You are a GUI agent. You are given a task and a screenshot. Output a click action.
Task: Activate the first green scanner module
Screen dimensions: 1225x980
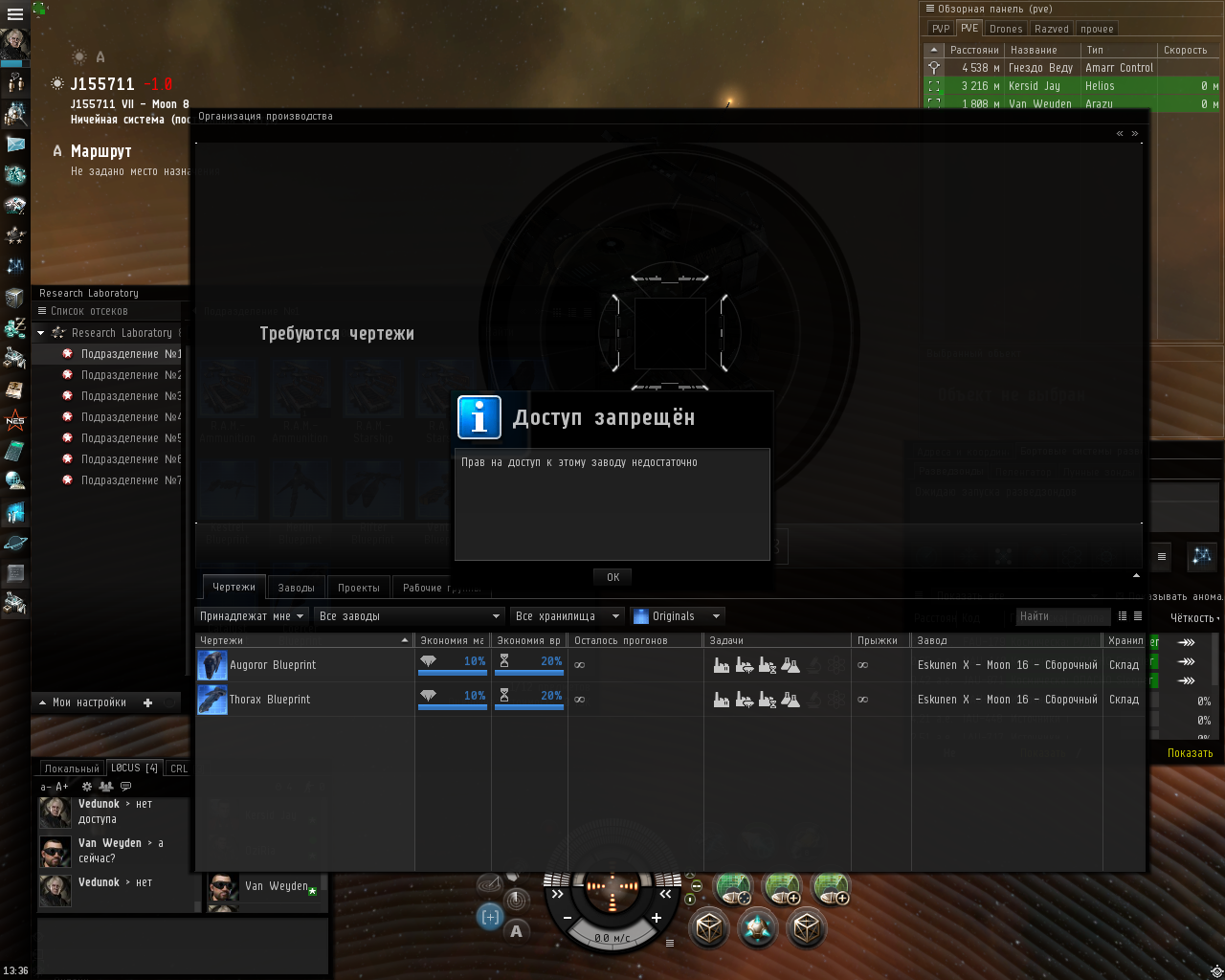[734, 887]
